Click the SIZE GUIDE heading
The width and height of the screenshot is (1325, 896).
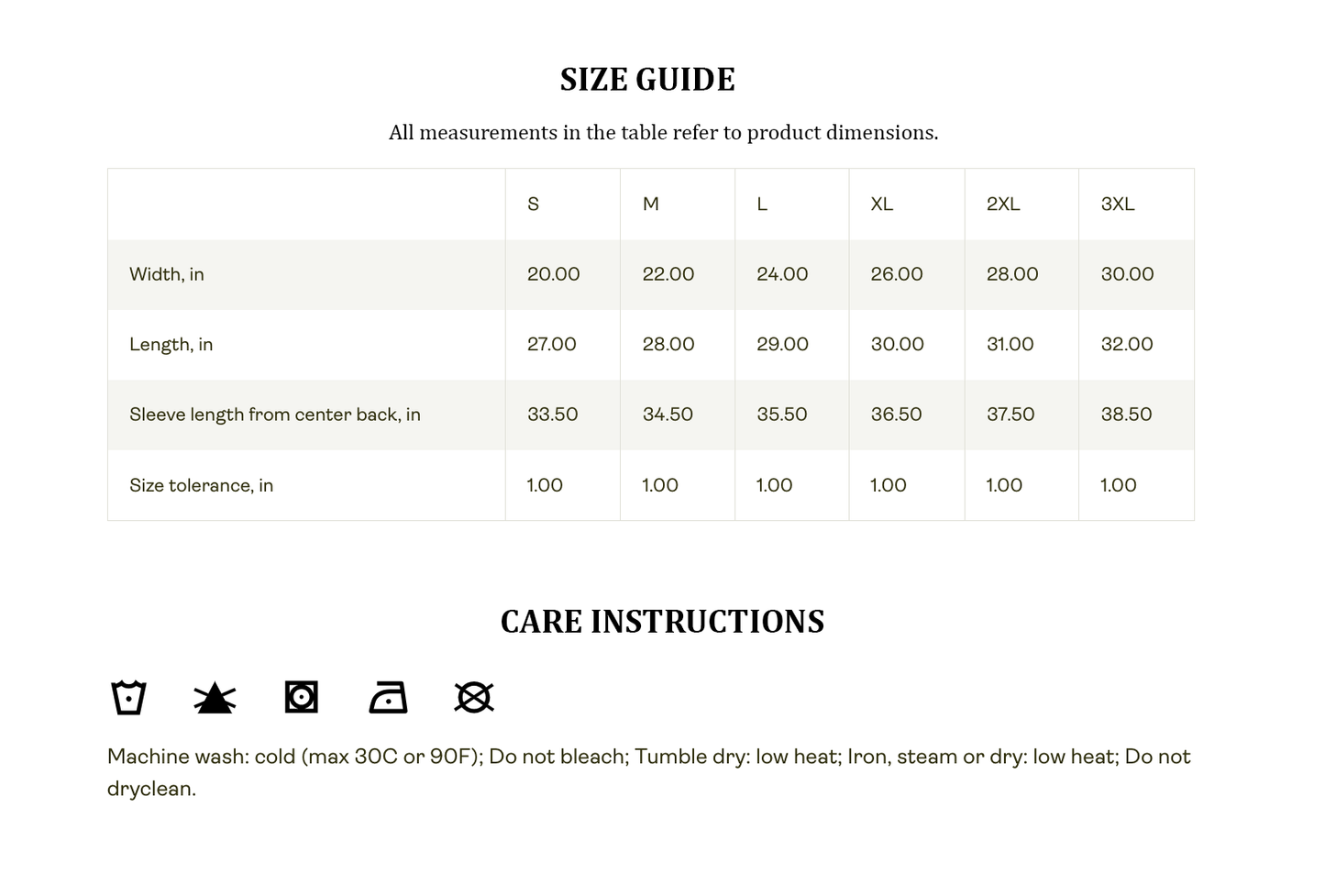[647, 80]
